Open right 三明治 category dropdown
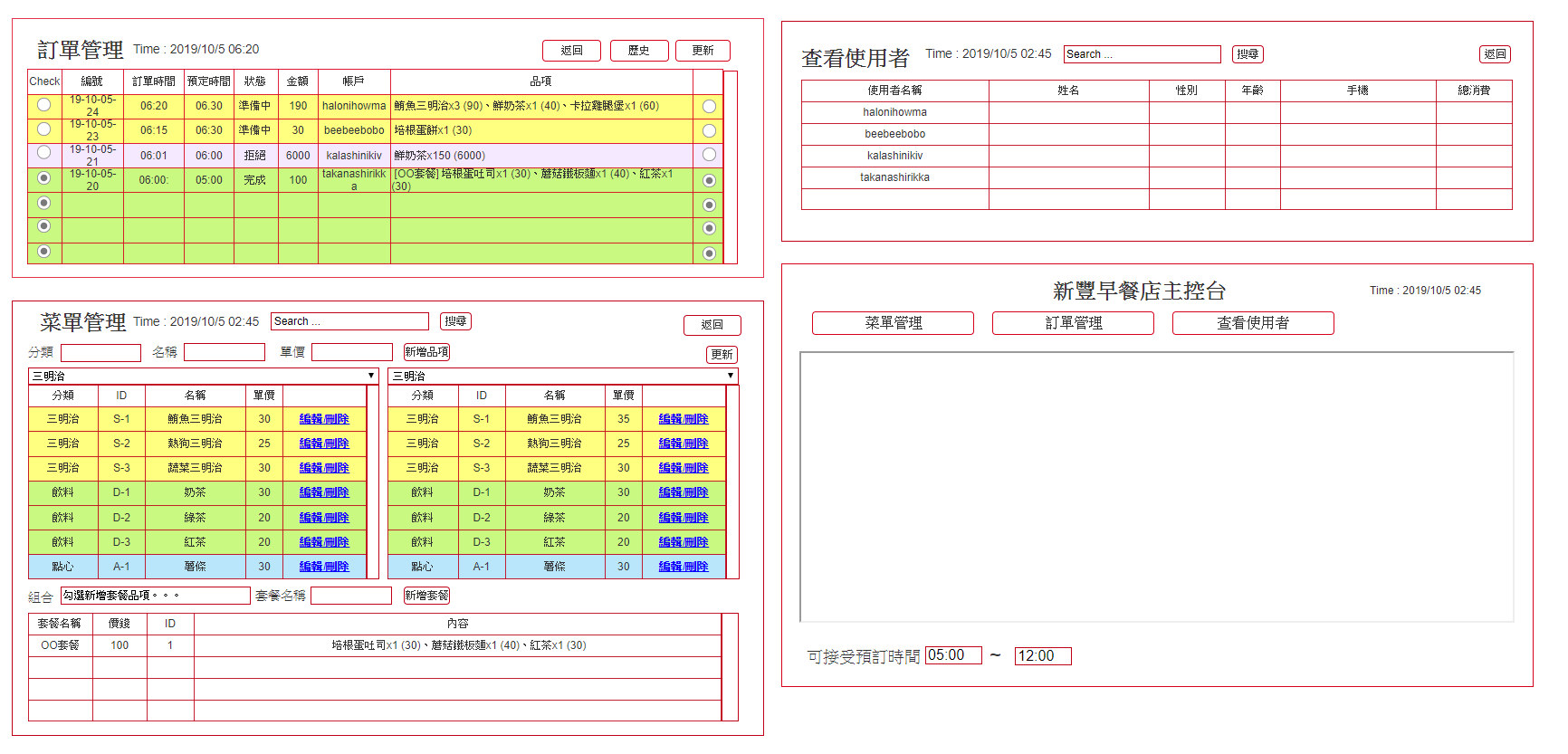 562,376
